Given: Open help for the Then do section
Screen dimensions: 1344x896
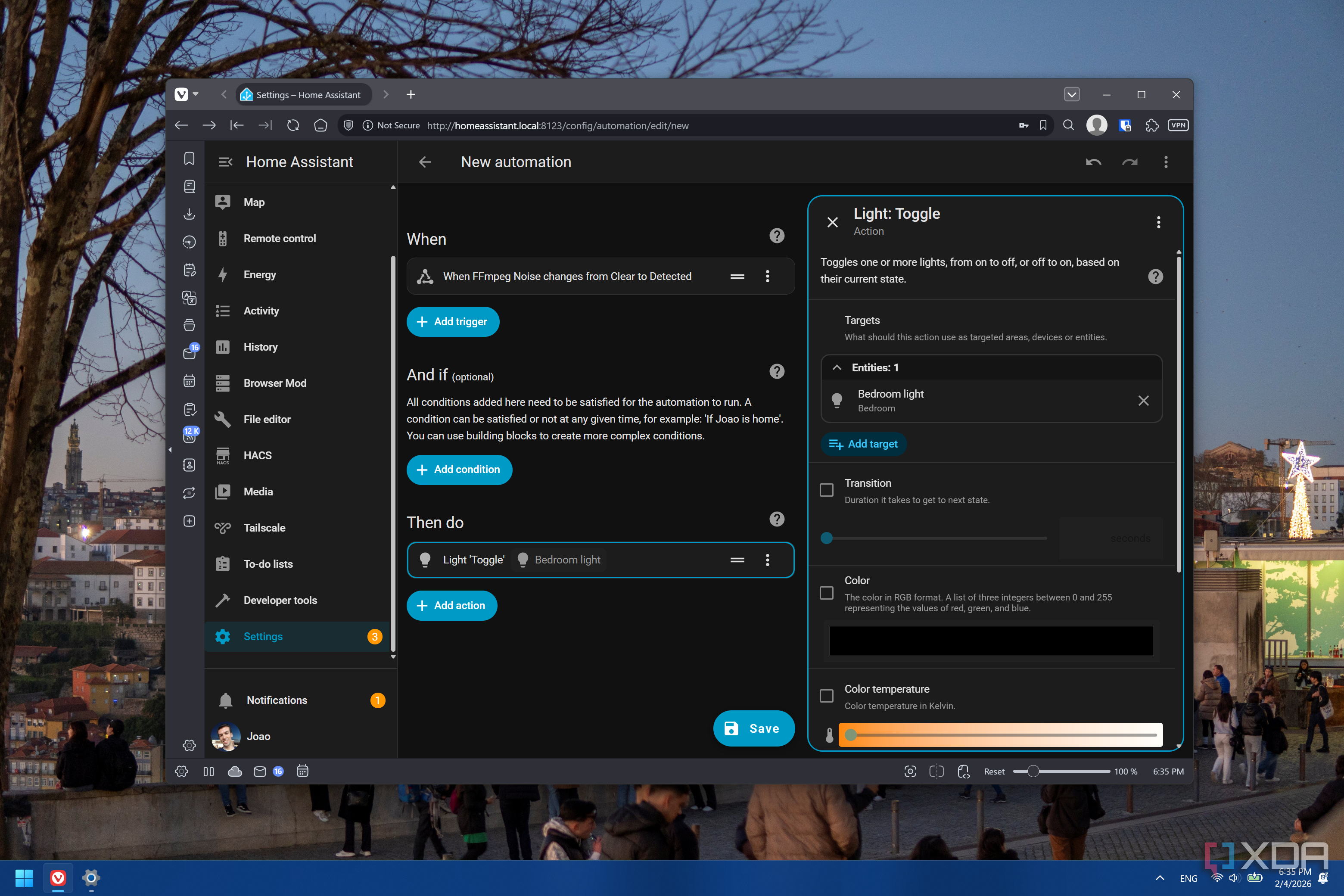Looking at the screenshot, I should (x=777, y=519).
